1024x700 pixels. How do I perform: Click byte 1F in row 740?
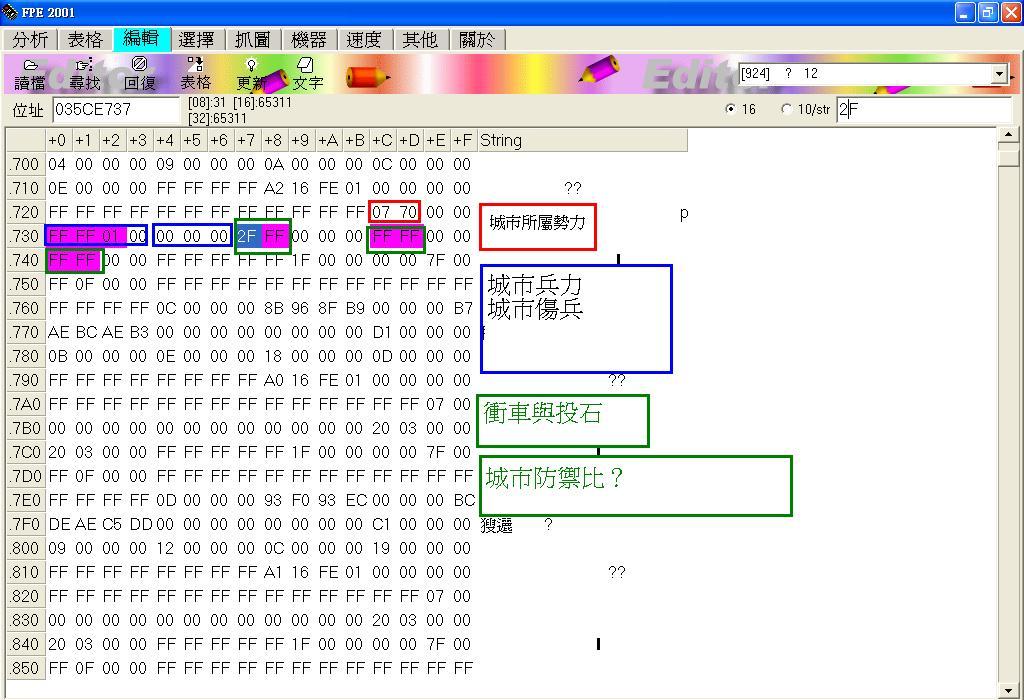[x=300, y=260]
